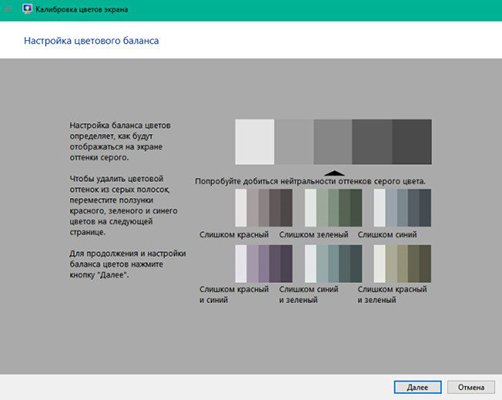502x400 pixels.
Task: Click the middle gray swatch above the triangle
Action: (x=333, y=142)
